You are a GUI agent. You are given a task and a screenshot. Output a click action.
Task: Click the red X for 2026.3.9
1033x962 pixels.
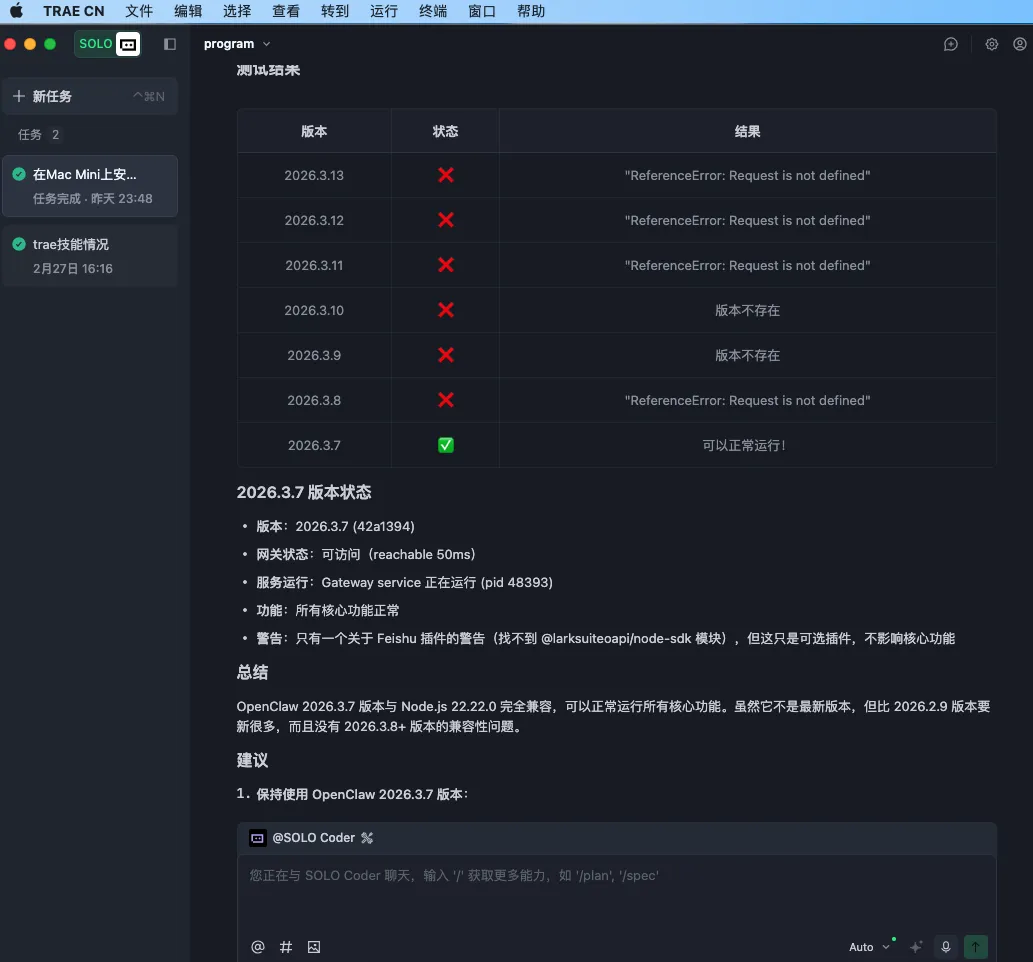[x=445, y=355]
